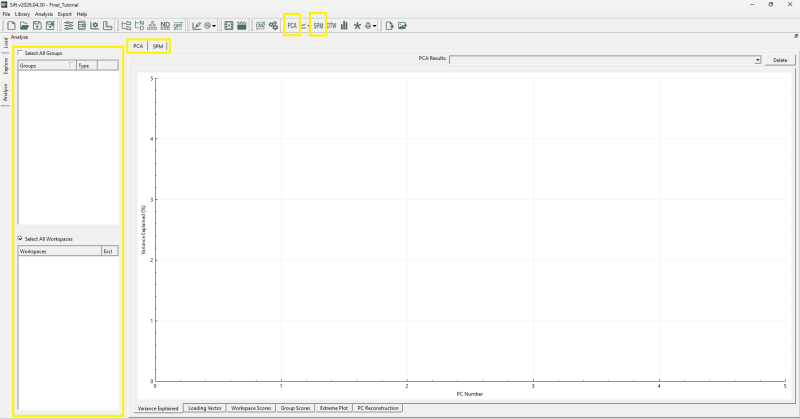Expand the arrow beside the circle-slash icon
Image resolution: width=800 pixels, height=419 pixels.
coord(214,26)
